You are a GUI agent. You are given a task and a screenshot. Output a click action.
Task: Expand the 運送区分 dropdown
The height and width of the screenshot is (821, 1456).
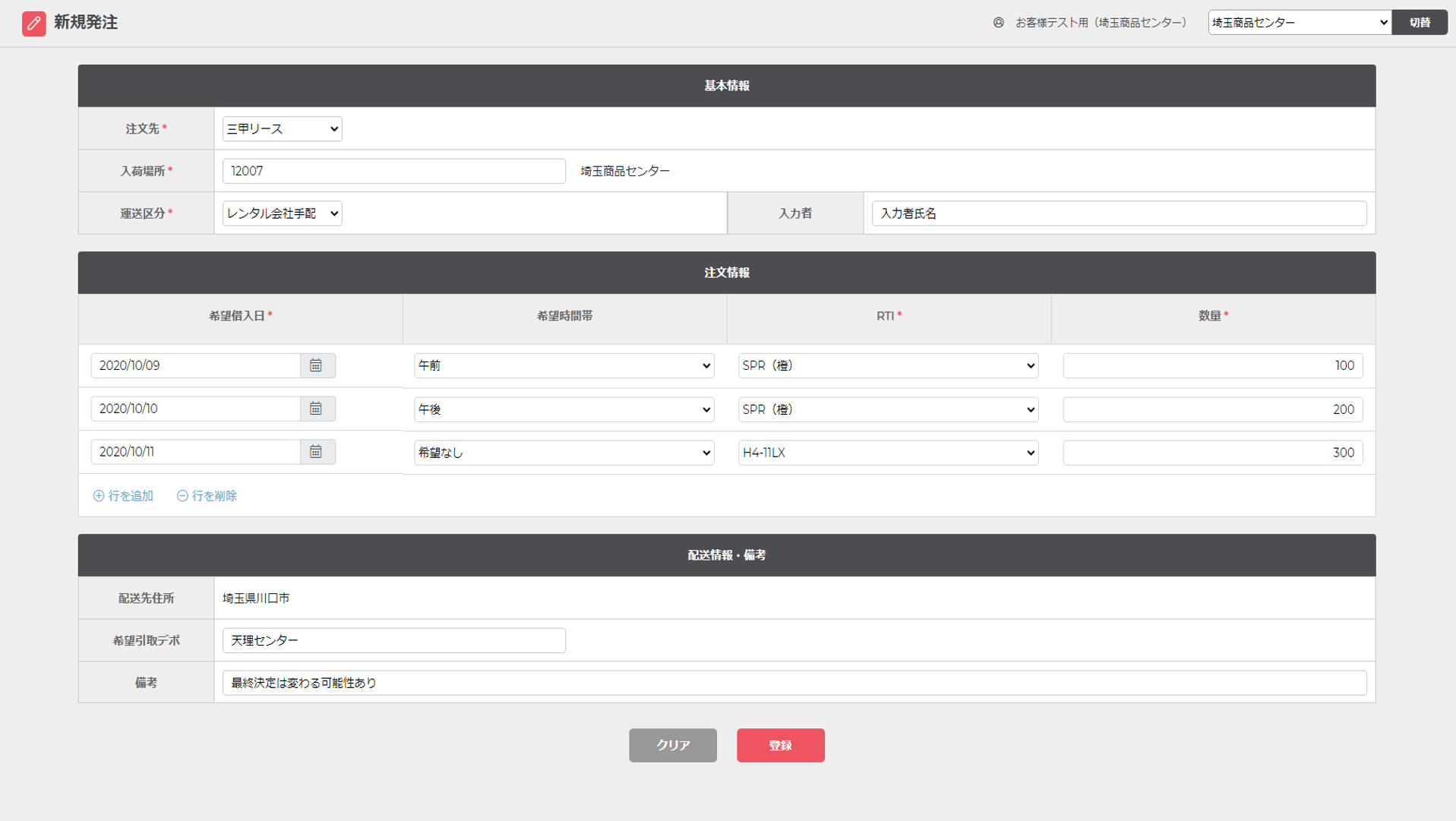282,213
